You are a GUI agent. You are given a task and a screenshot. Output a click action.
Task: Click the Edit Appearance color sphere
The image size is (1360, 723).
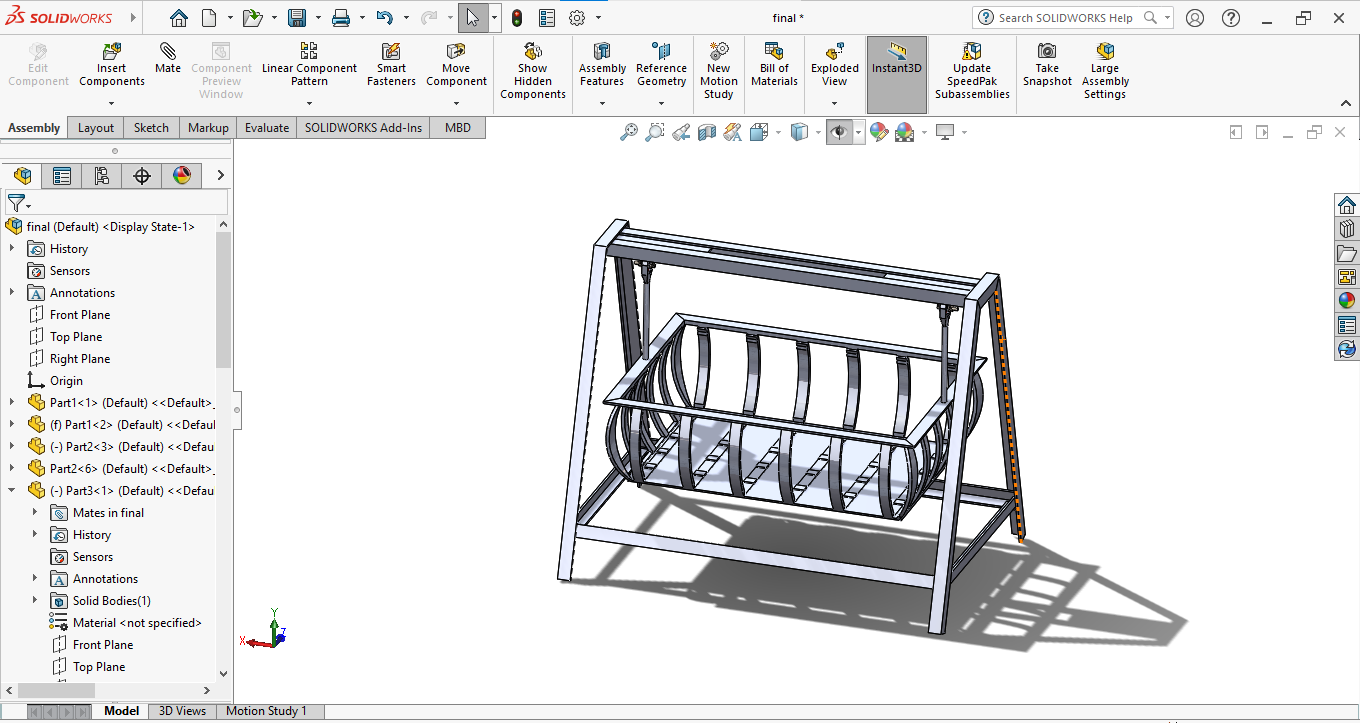[x=879, y=132]
